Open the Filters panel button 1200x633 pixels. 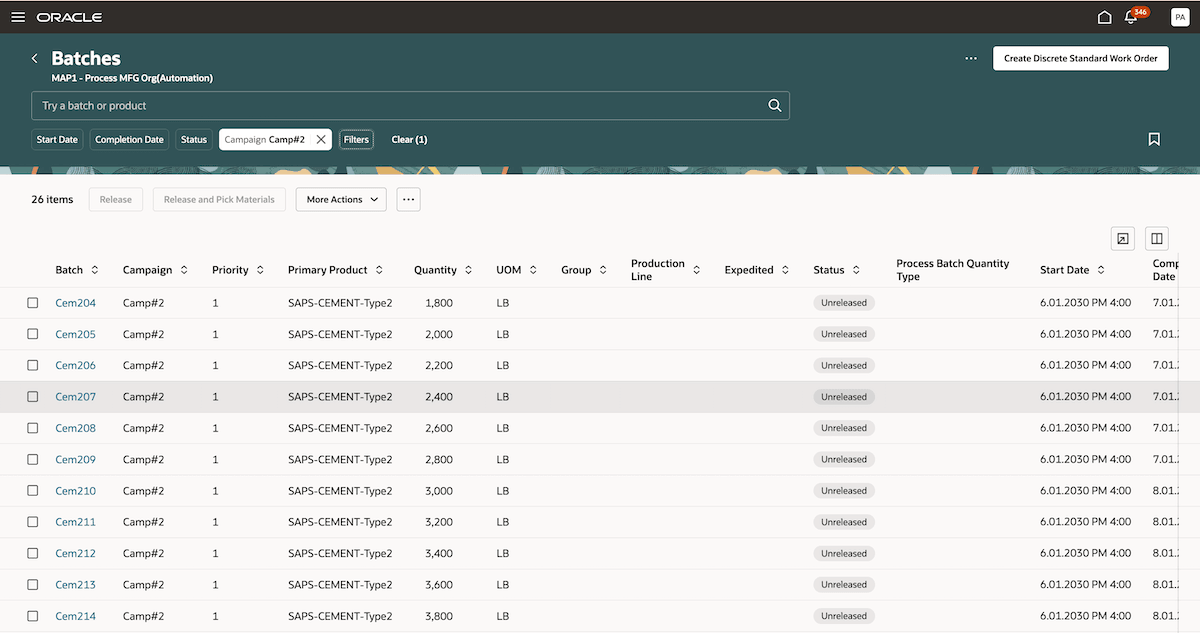click(x=356, y=140)
